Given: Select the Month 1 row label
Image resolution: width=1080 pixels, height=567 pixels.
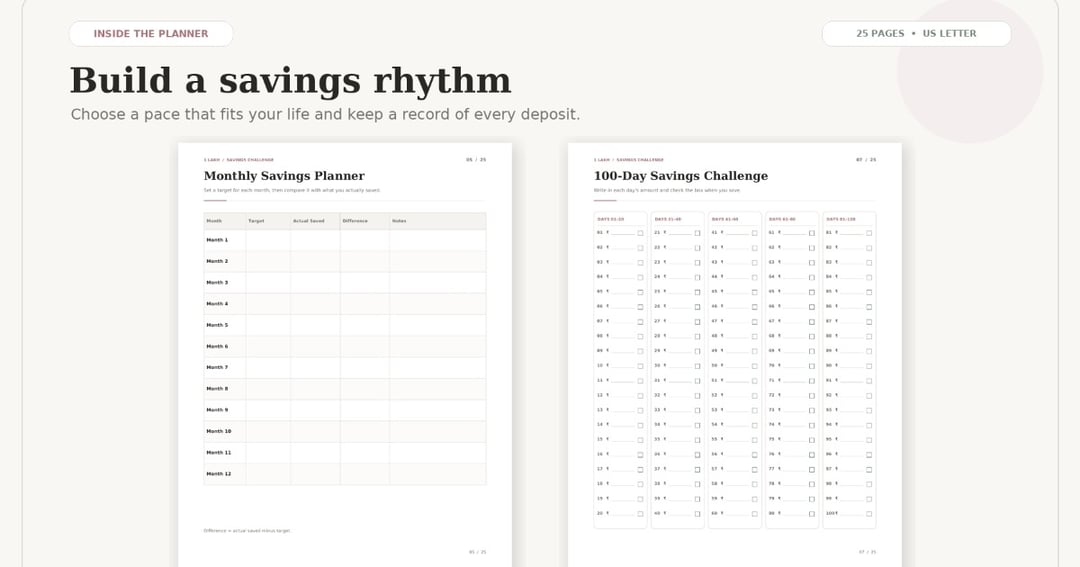Looking at the screenshot, I should coord(217,240).
